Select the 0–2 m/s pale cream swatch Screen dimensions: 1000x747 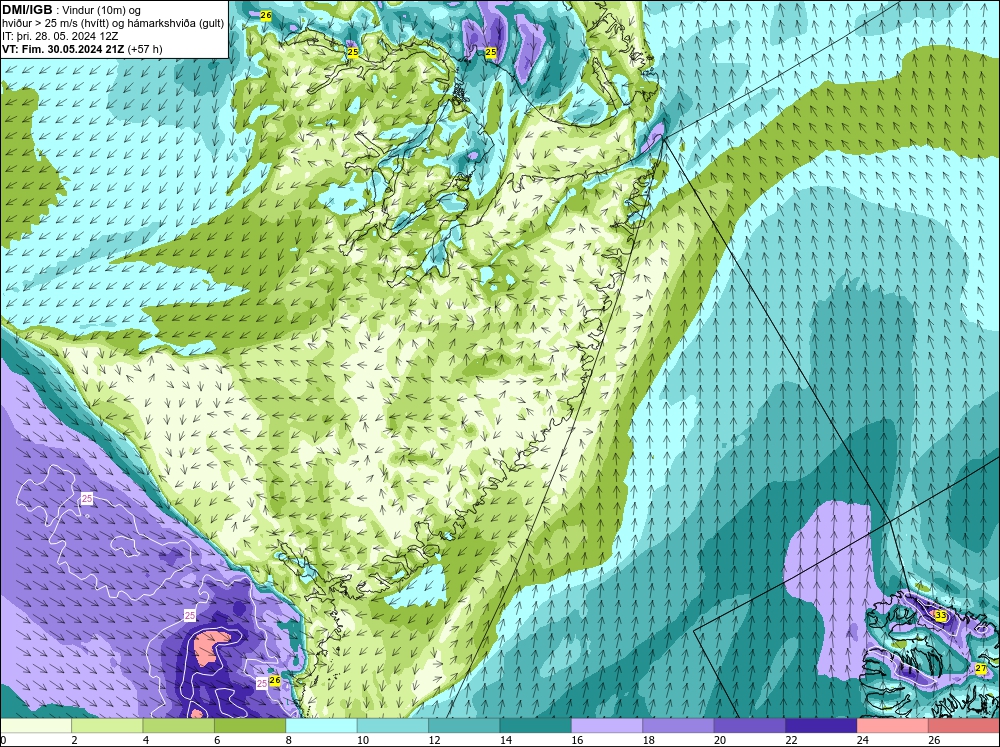(36, 726)
